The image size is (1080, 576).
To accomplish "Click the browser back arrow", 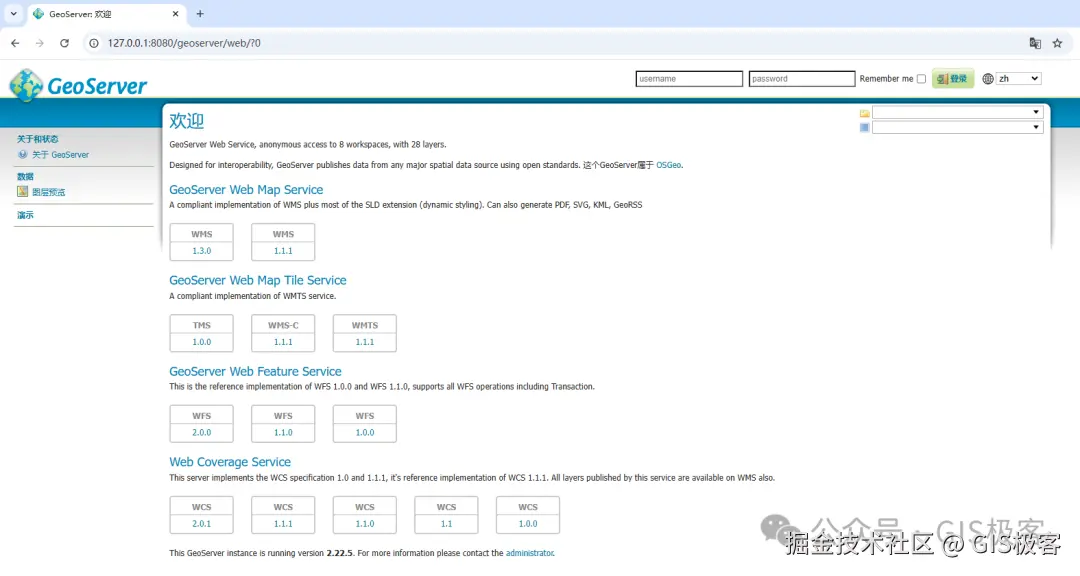I will pos(15,43).
